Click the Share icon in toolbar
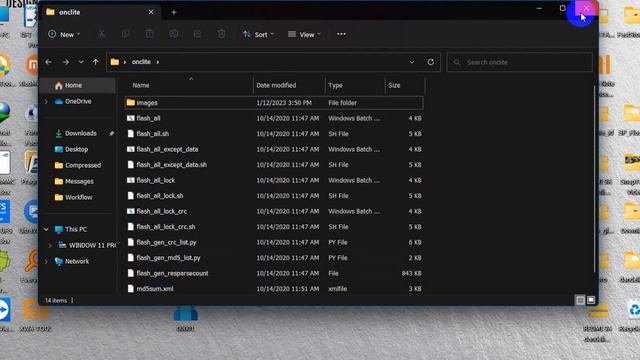The height and width of the screenshot is (360, 640). [197, 34]
